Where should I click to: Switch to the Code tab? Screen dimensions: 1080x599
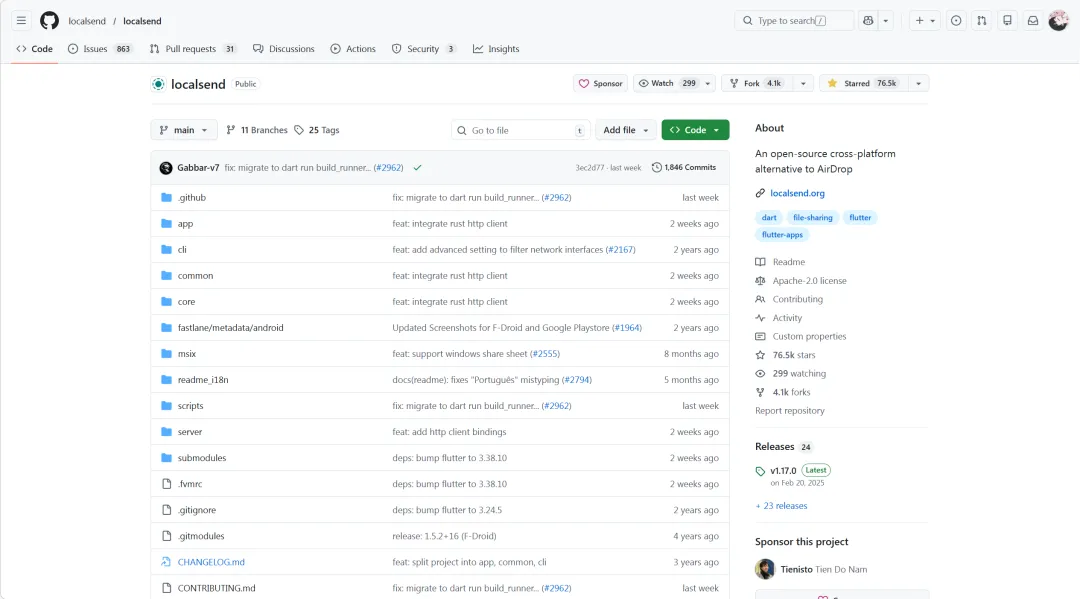[34, 49]
